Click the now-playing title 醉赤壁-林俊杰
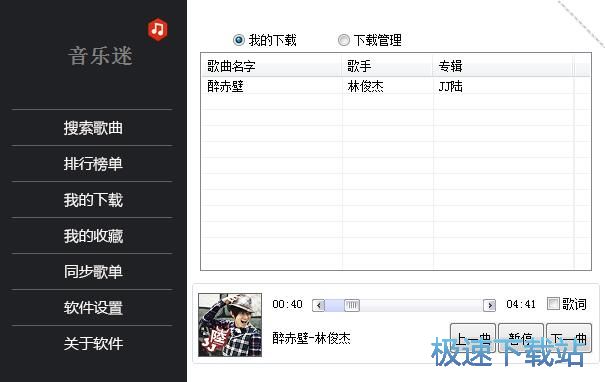Image resolution: width=605 pixels, height=382 pixels. (x=311, y=338)
